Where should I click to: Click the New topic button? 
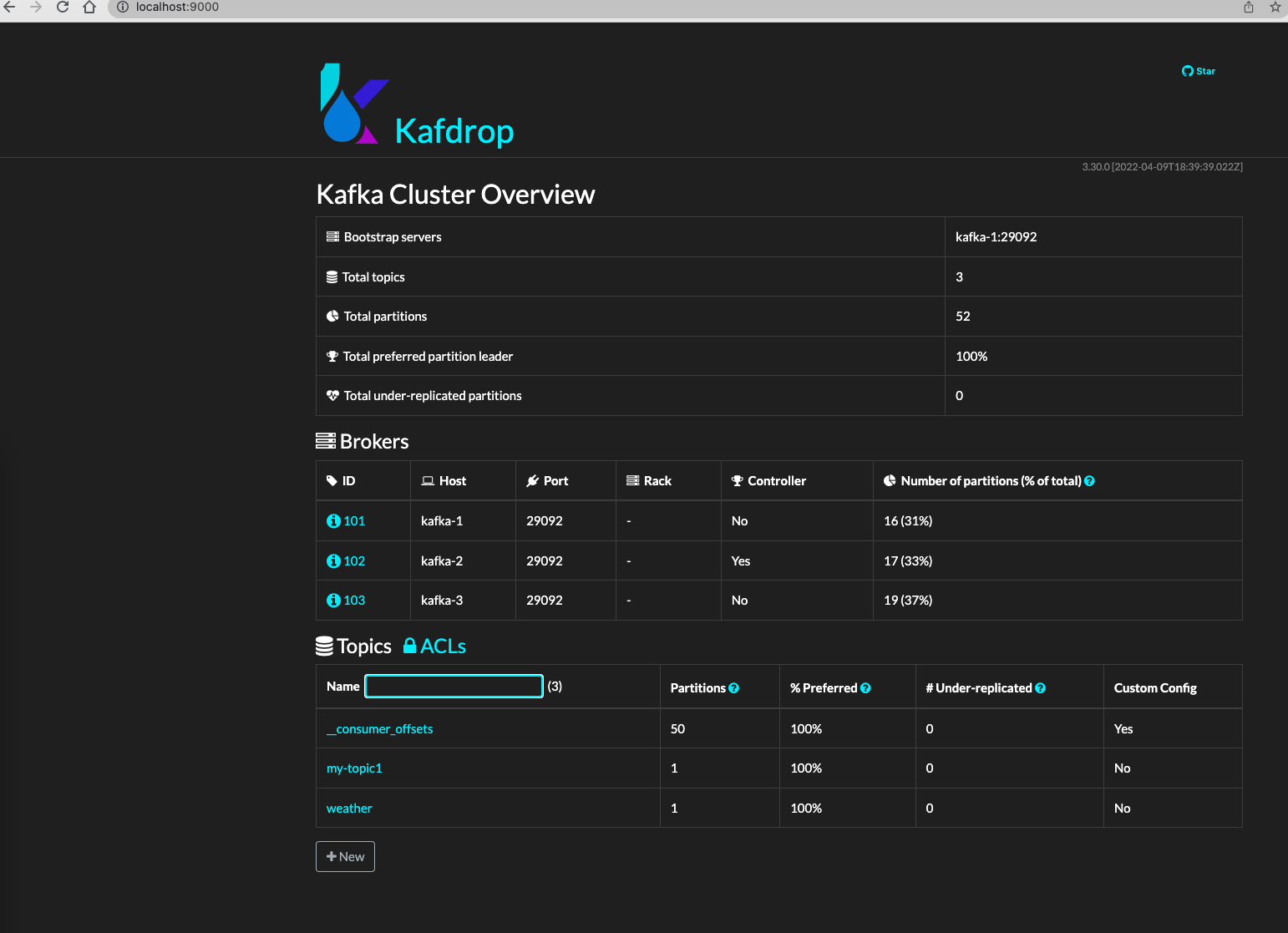(345, 857)
